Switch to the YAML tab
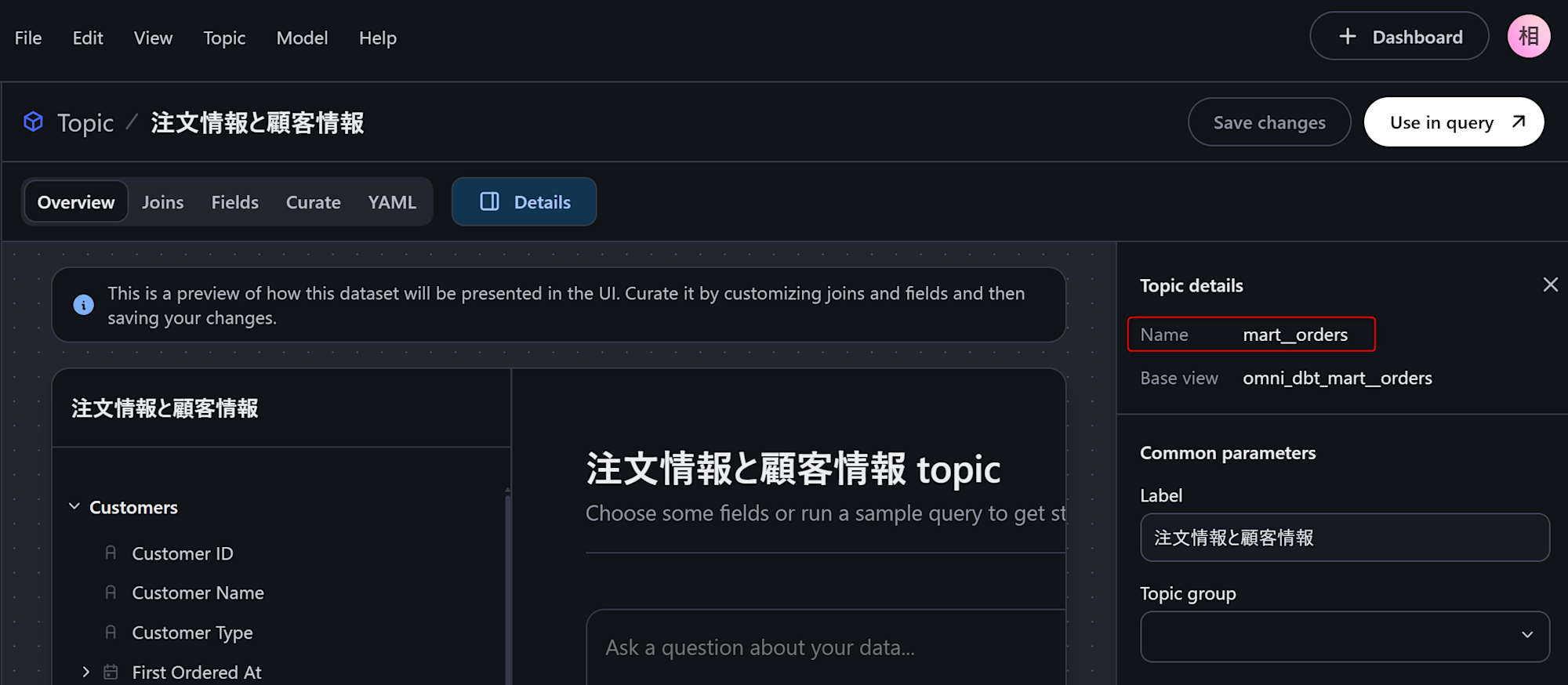The width and height of the screenshot is (1568, 685). click(392, 202)
